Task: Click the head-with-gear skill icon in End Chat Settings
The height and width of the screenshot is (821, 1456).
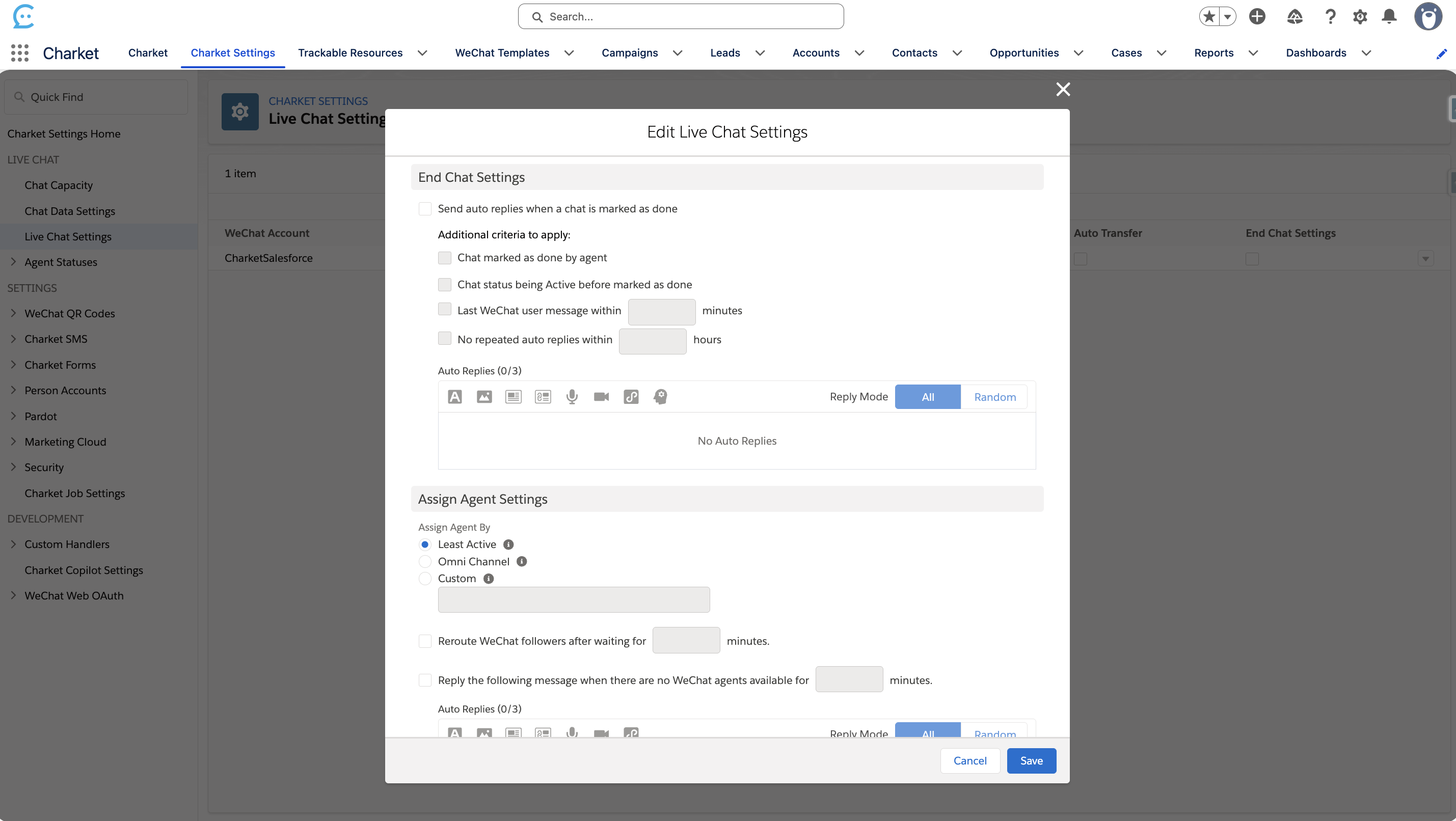Action: pyautogui.click(x=660, y=397)
